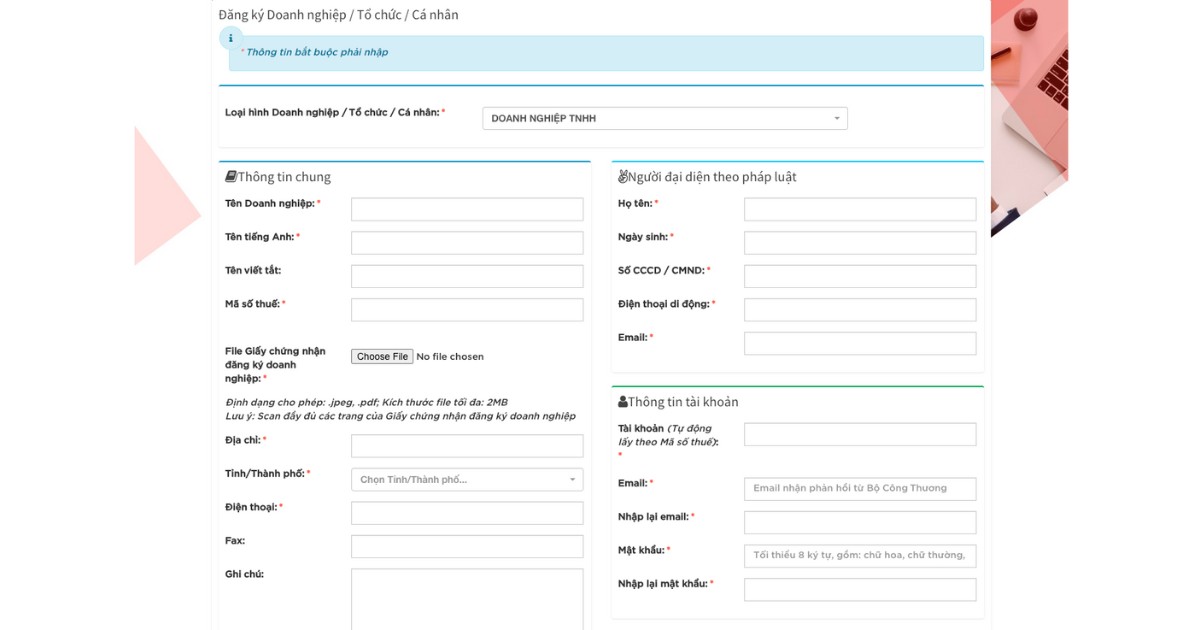Select the Tên viết tắt field
This screenshot has height=630, width=1200.
[466, 277]
